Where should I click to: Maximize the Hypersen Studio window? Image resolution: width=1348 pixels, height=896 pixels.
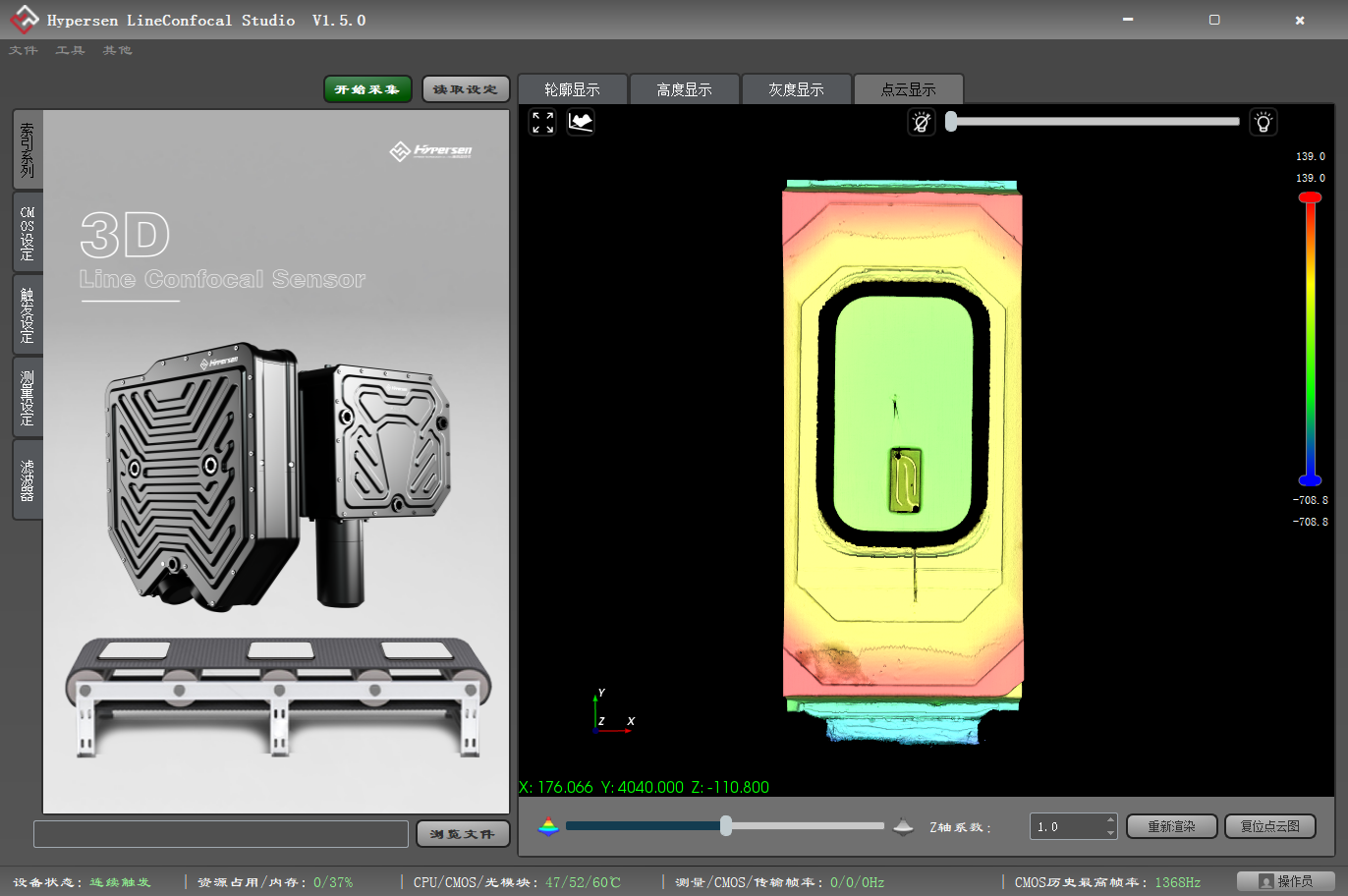1214,20
